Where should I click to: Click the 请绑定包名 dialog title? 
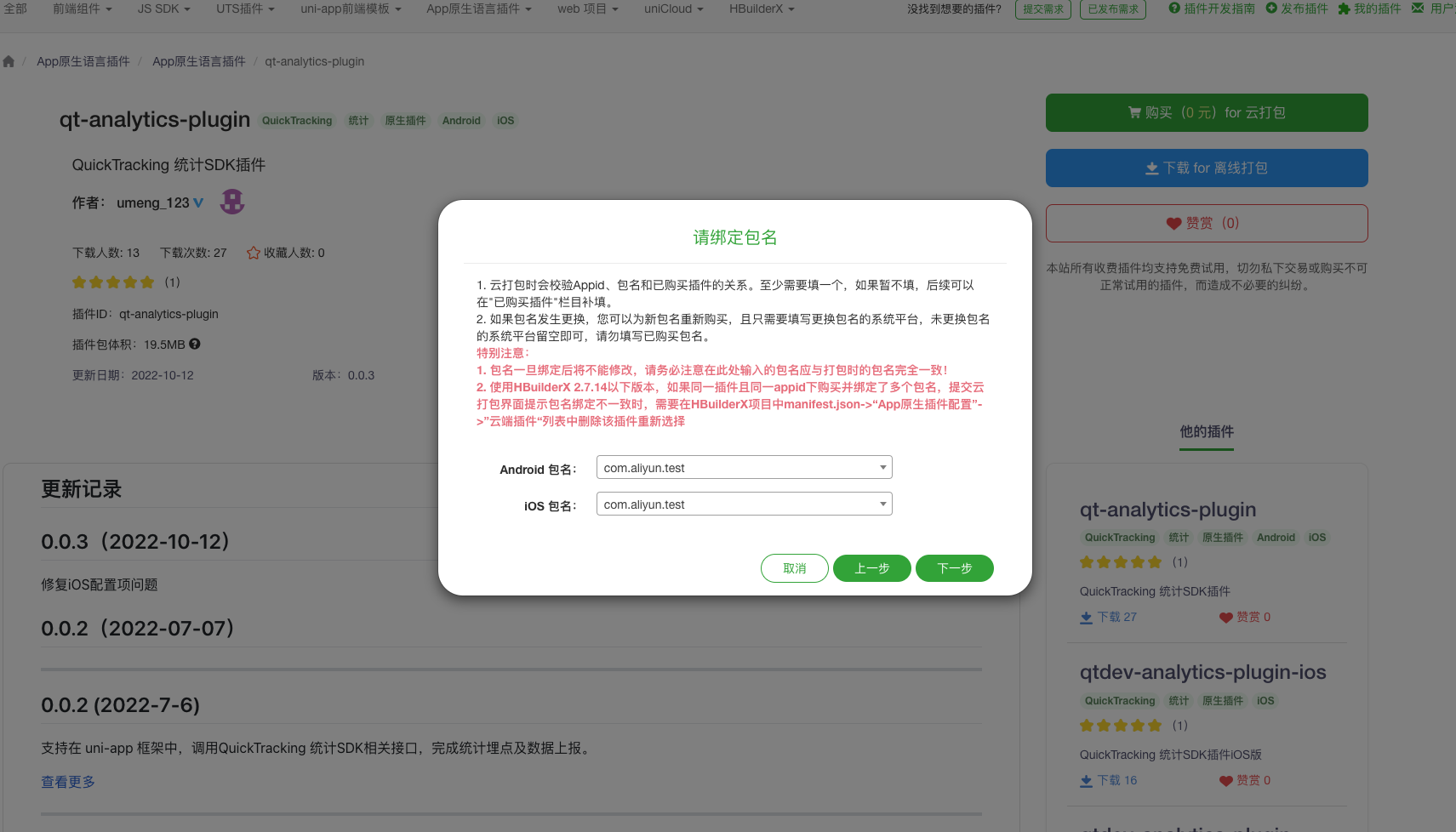point(735,237)
